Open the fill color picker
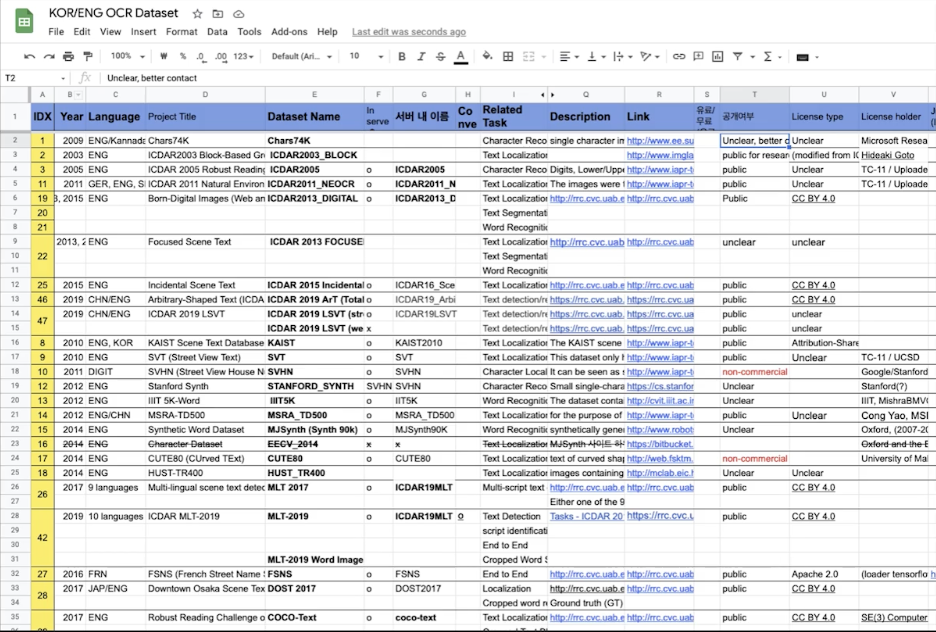 pos(487,56)
